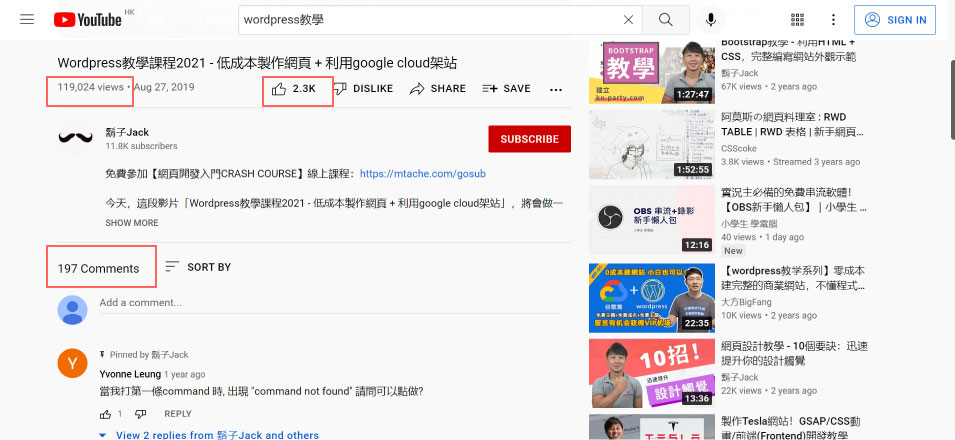Open settings three-dot menu in header
The image size is (955, 440).
pos(833,20)
